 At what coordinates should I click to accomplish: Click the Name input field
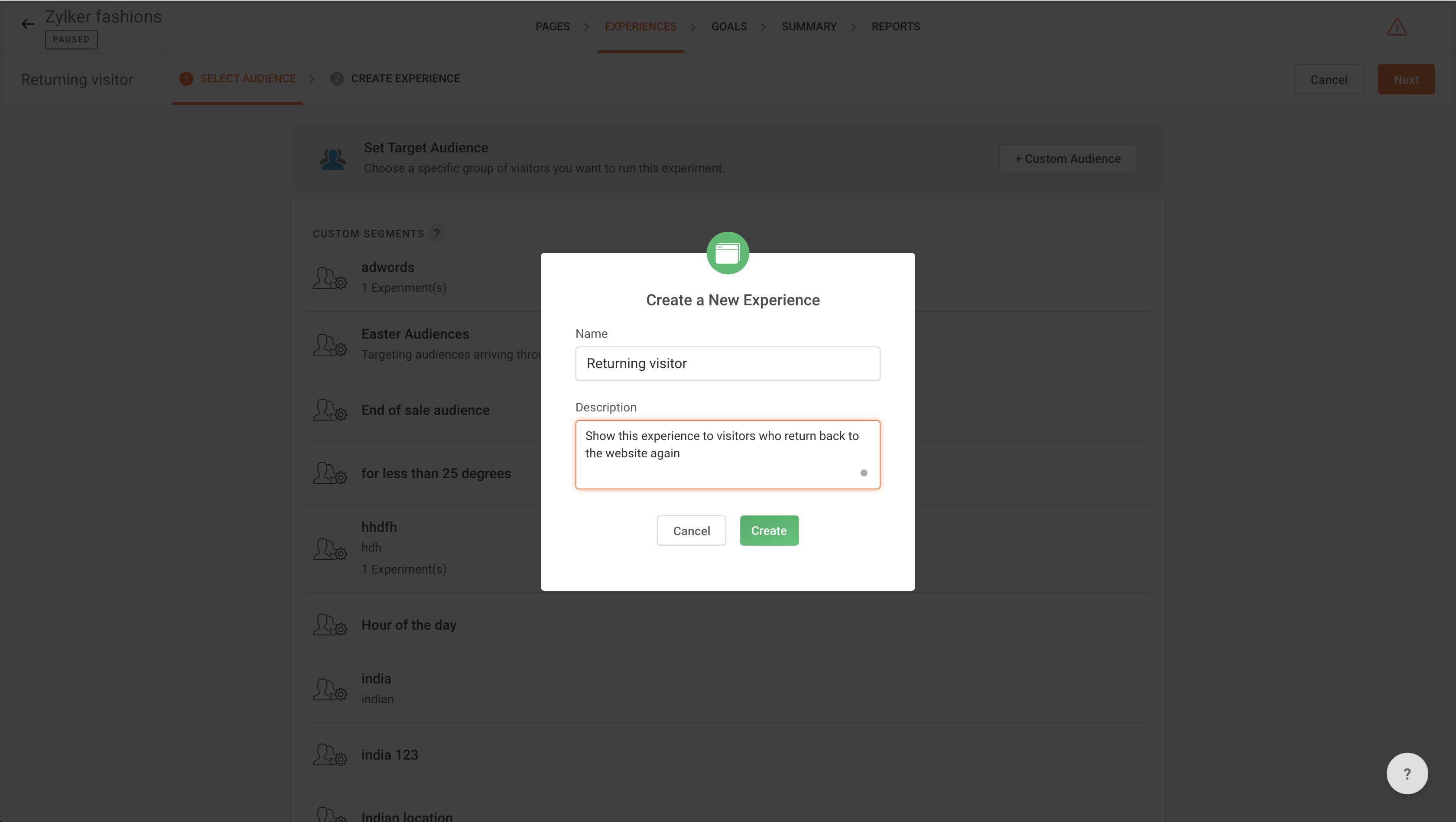[x=728, y=363]
